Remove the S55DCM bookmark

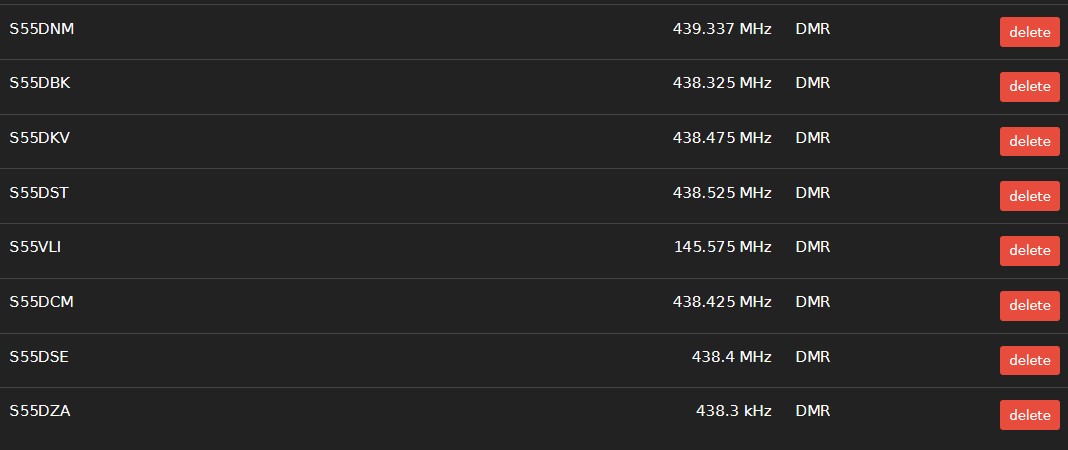click(1029, 306)
